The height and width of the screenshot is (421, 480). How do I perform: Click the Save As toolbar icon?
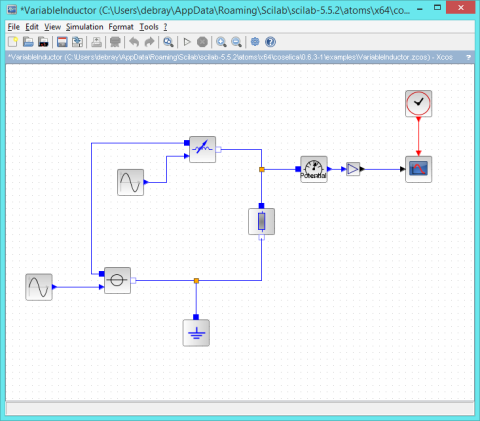[78, 42]
